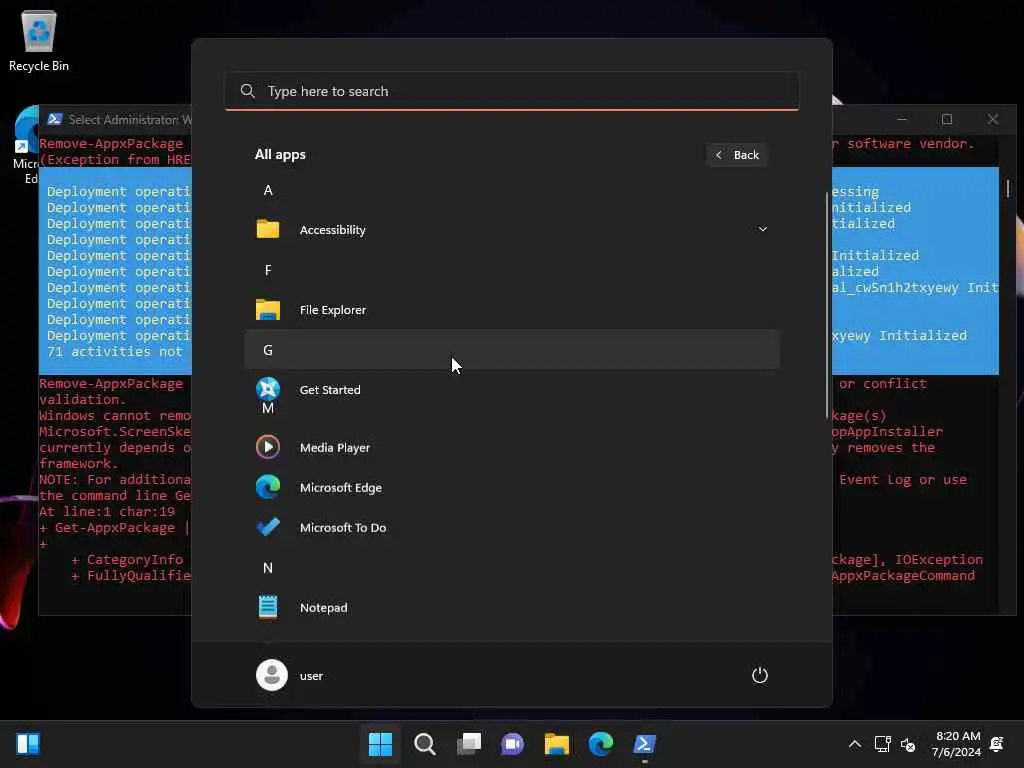Click the PowerShell window title bar icon

[x=55, y=119]
